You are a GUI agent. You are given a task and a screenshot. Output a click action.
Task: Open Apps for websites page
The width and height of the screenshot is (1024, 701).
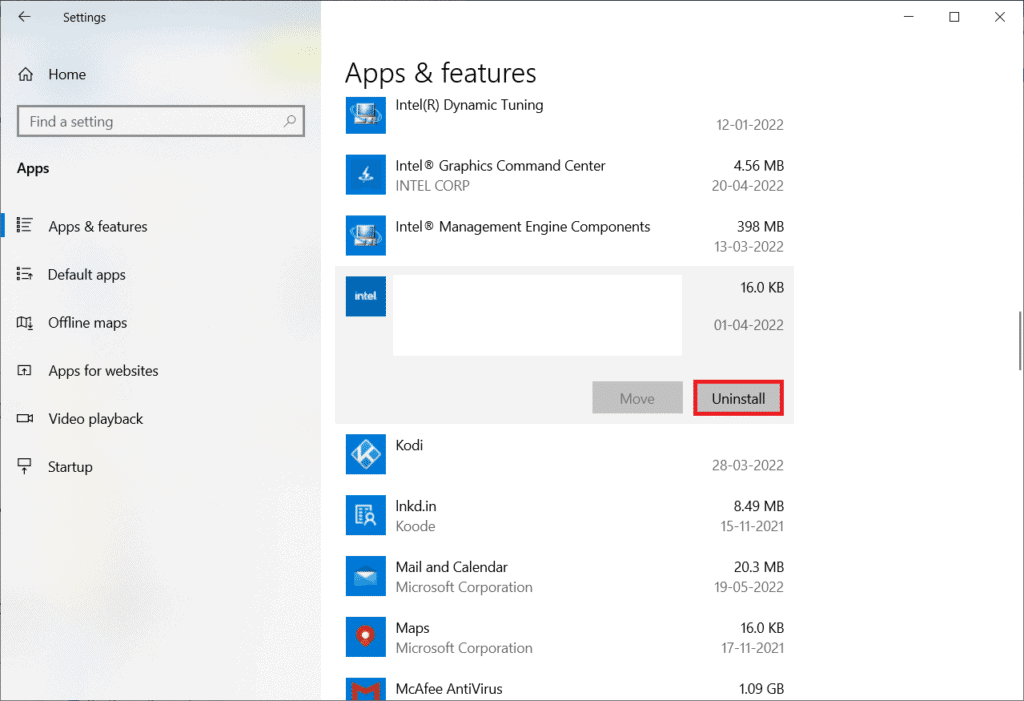(103, 370)
